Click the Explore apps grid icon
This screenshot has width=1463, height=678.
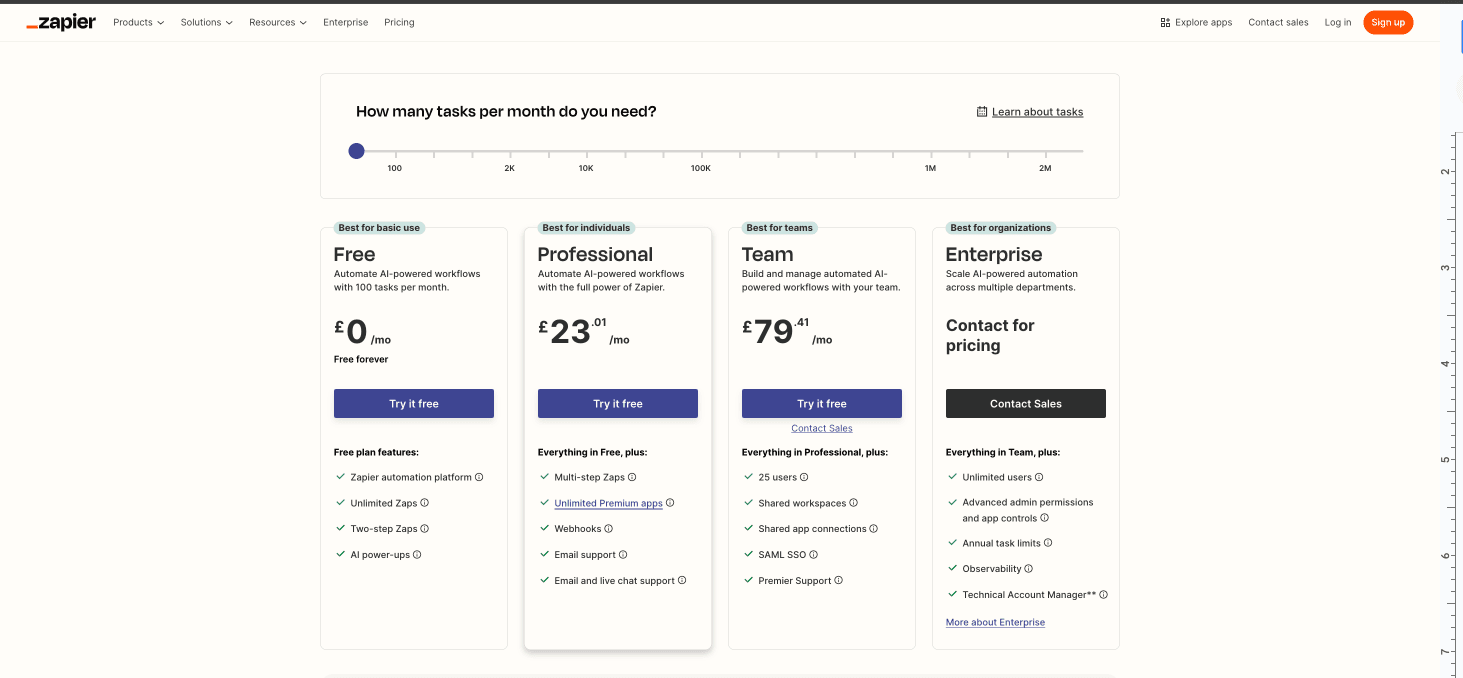pos(1165,22)
